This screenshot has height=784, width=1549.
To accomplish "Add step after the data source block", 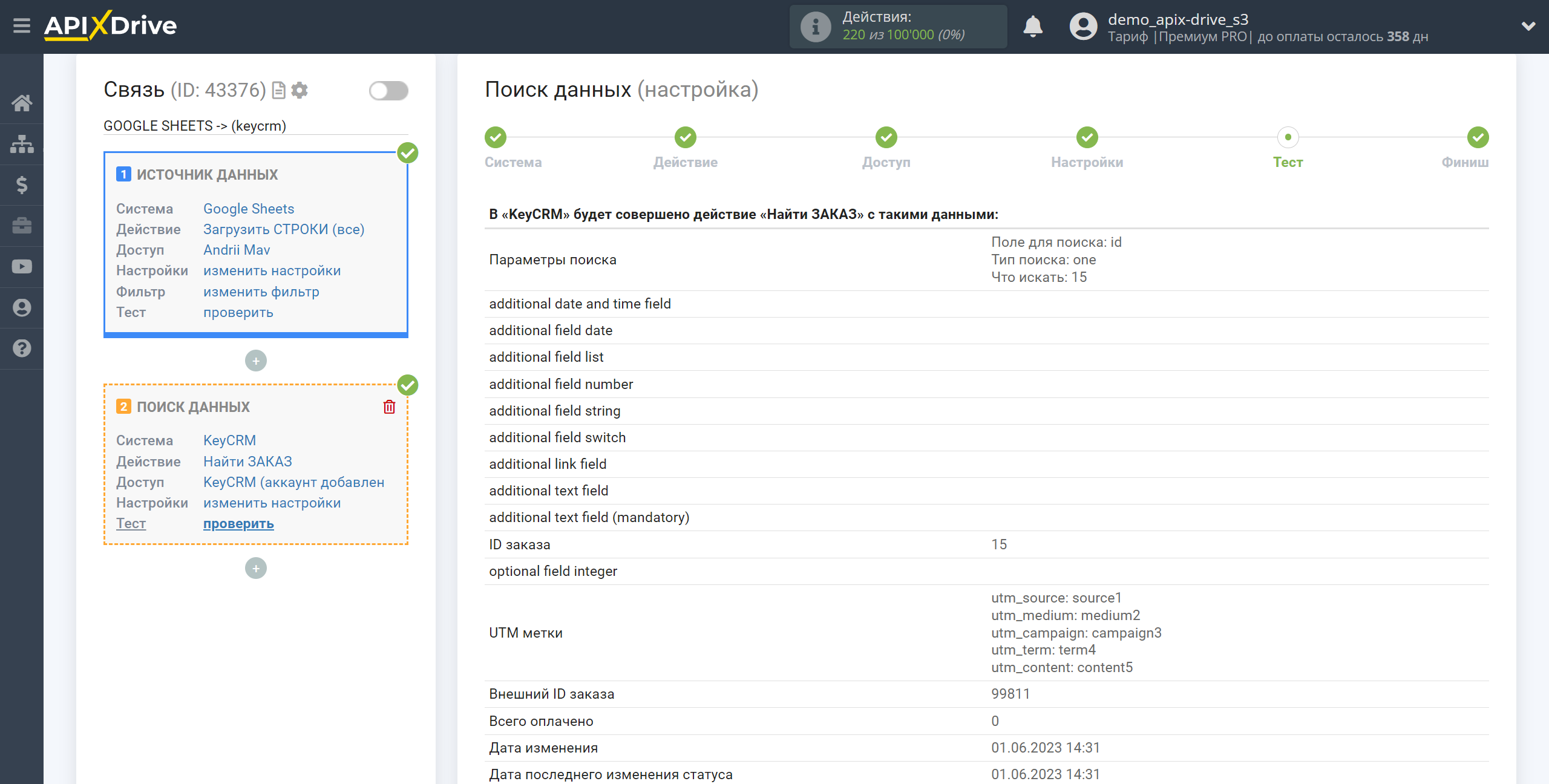I will pos(256,361).
